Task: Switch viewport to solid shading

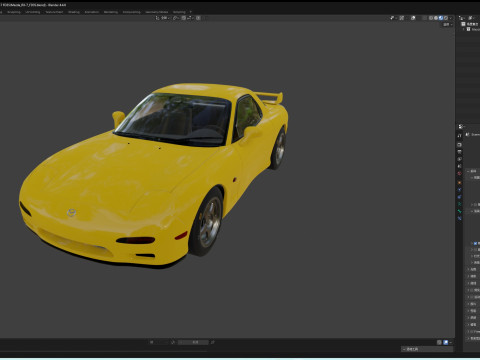Action: (x=436, y=18)
